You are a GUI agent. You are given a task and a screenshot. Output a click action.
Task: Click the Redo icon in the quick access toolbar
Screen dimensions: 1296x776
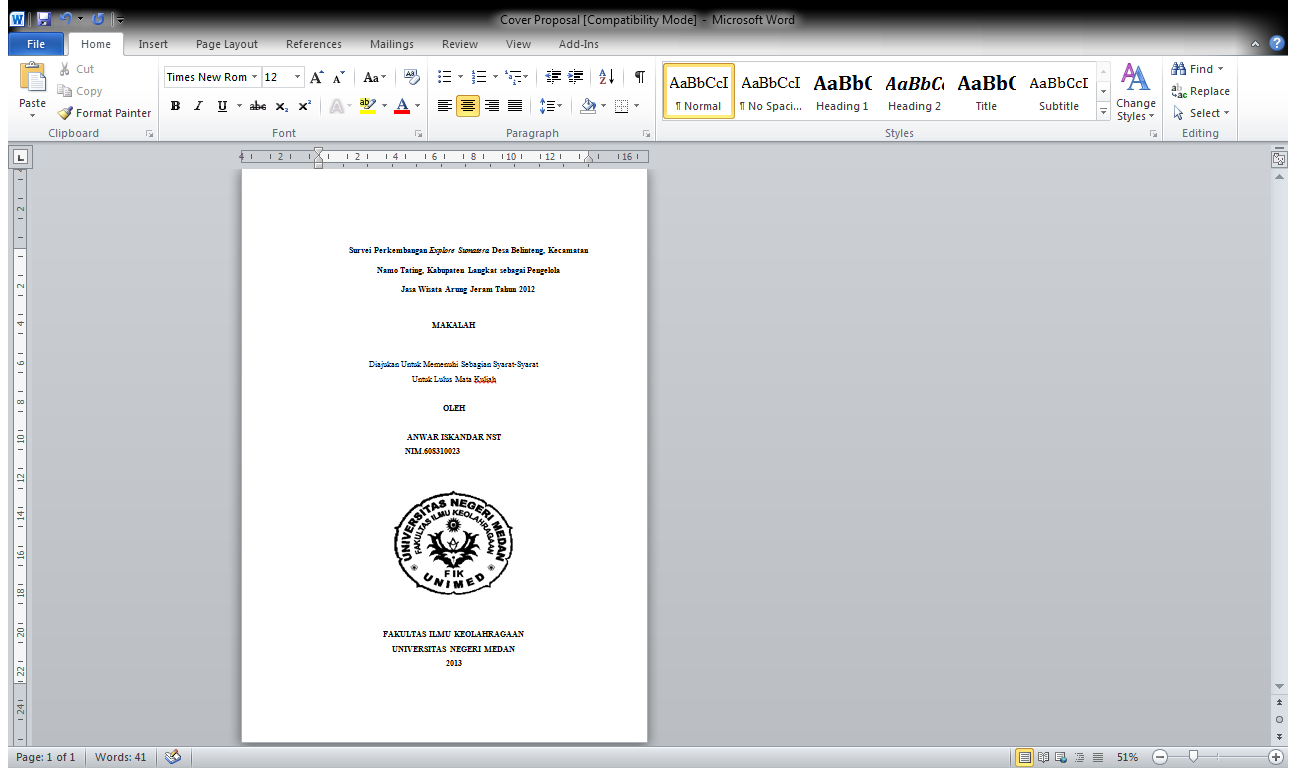98,18
